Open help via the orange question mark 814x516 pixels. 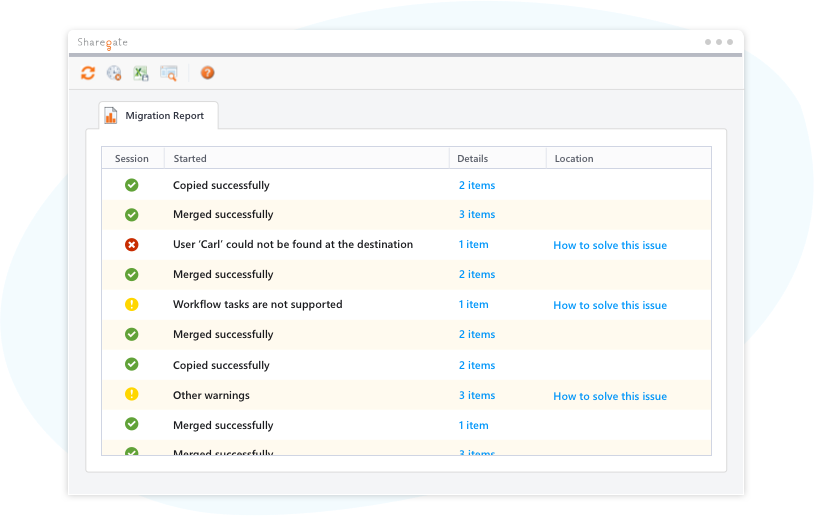pos(208,73)
